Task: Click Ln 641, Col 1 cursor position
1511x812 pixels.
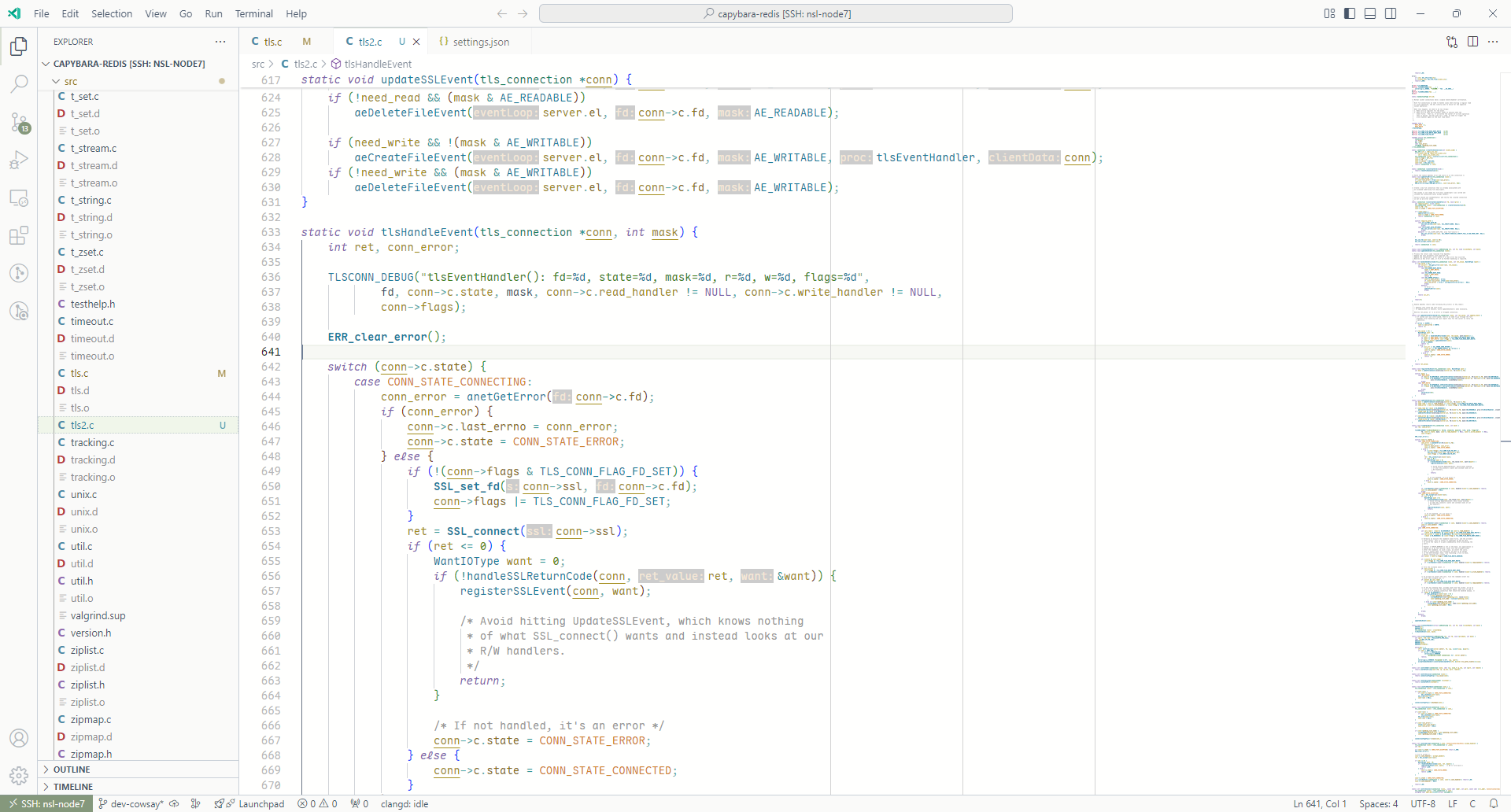Action: coord(1320,803)
